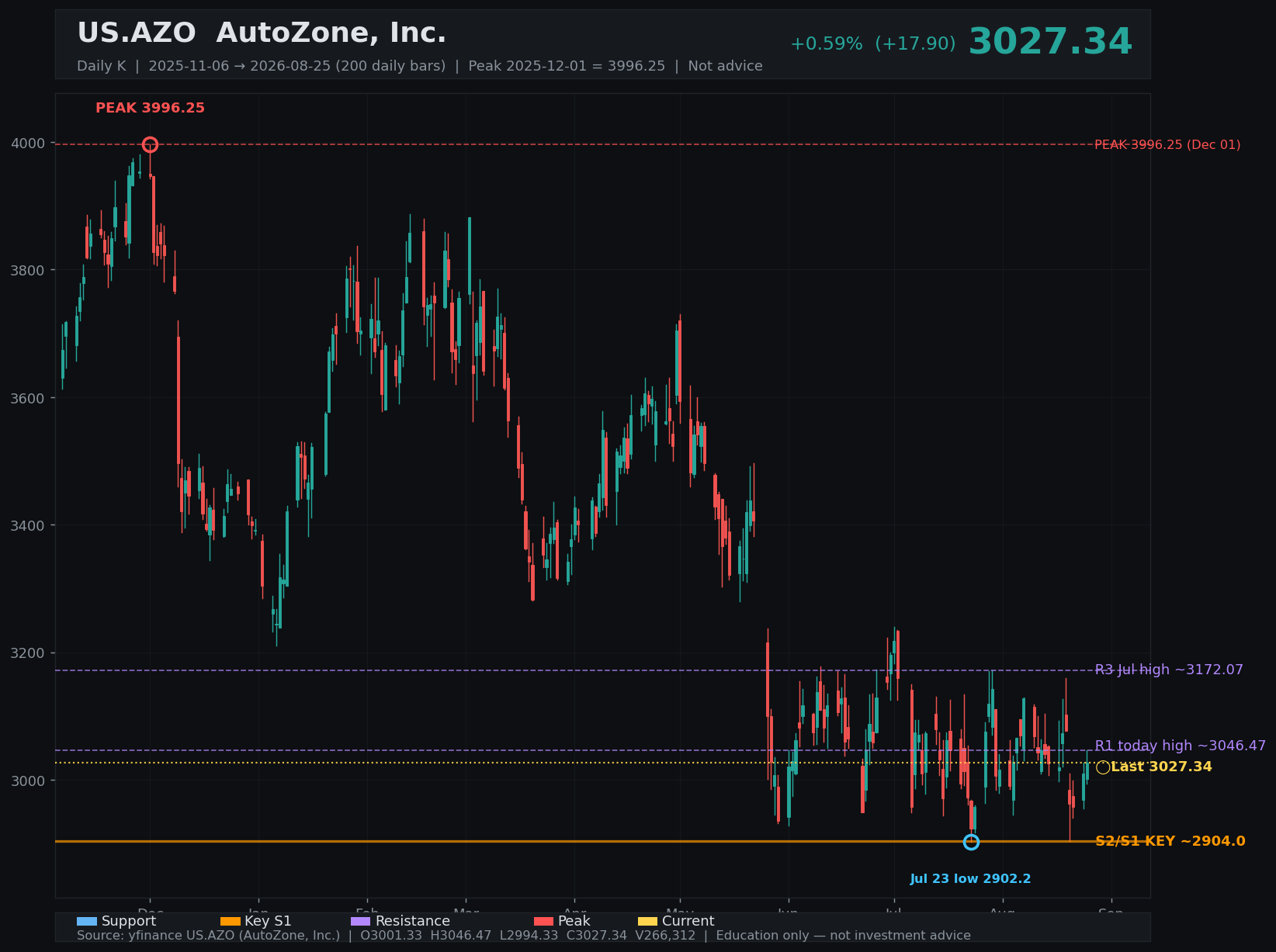This screenshot has width=1276, height=952.
Task: Click the 'PEAK 3996.25' label above the chart
Action: coord(150,108)
